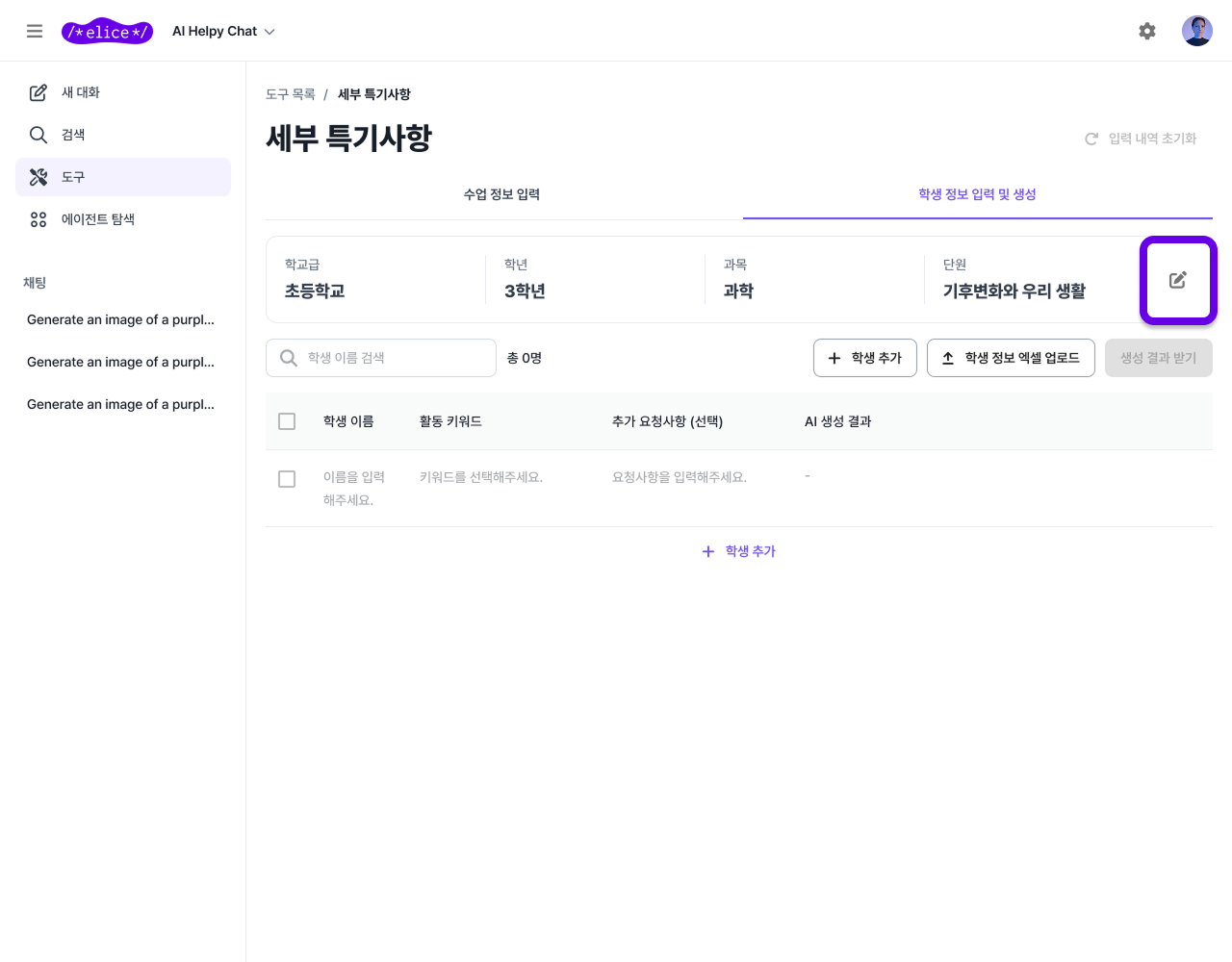
Task: Toggle the select-all checkbox in table header
Action: [x=287, y=421]
